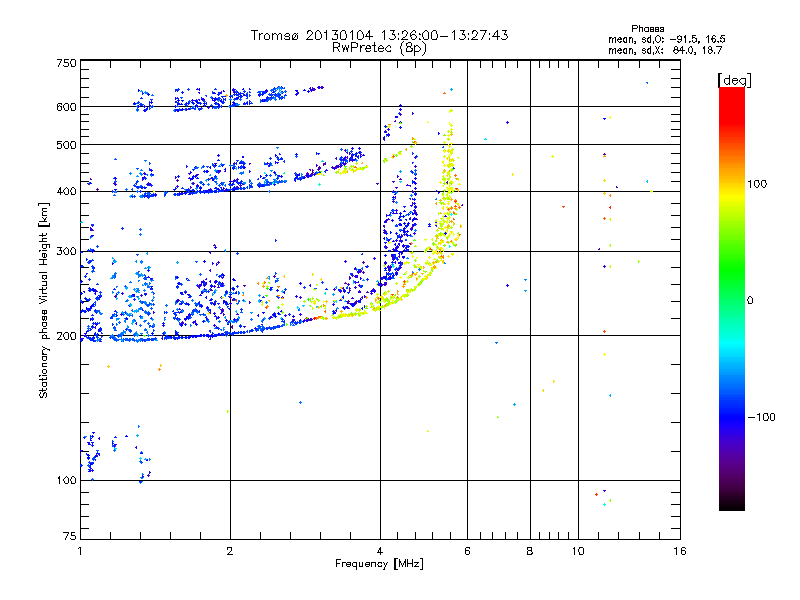The width and height of the screenshot is (800, 600).
Task: Click the x-axis tick label '10'
Action: (578, 551)
